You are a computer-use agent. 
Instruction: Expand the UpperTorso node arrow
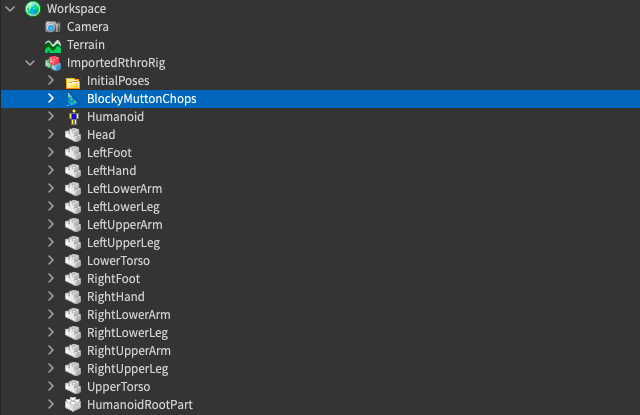(x=50, y=387)
